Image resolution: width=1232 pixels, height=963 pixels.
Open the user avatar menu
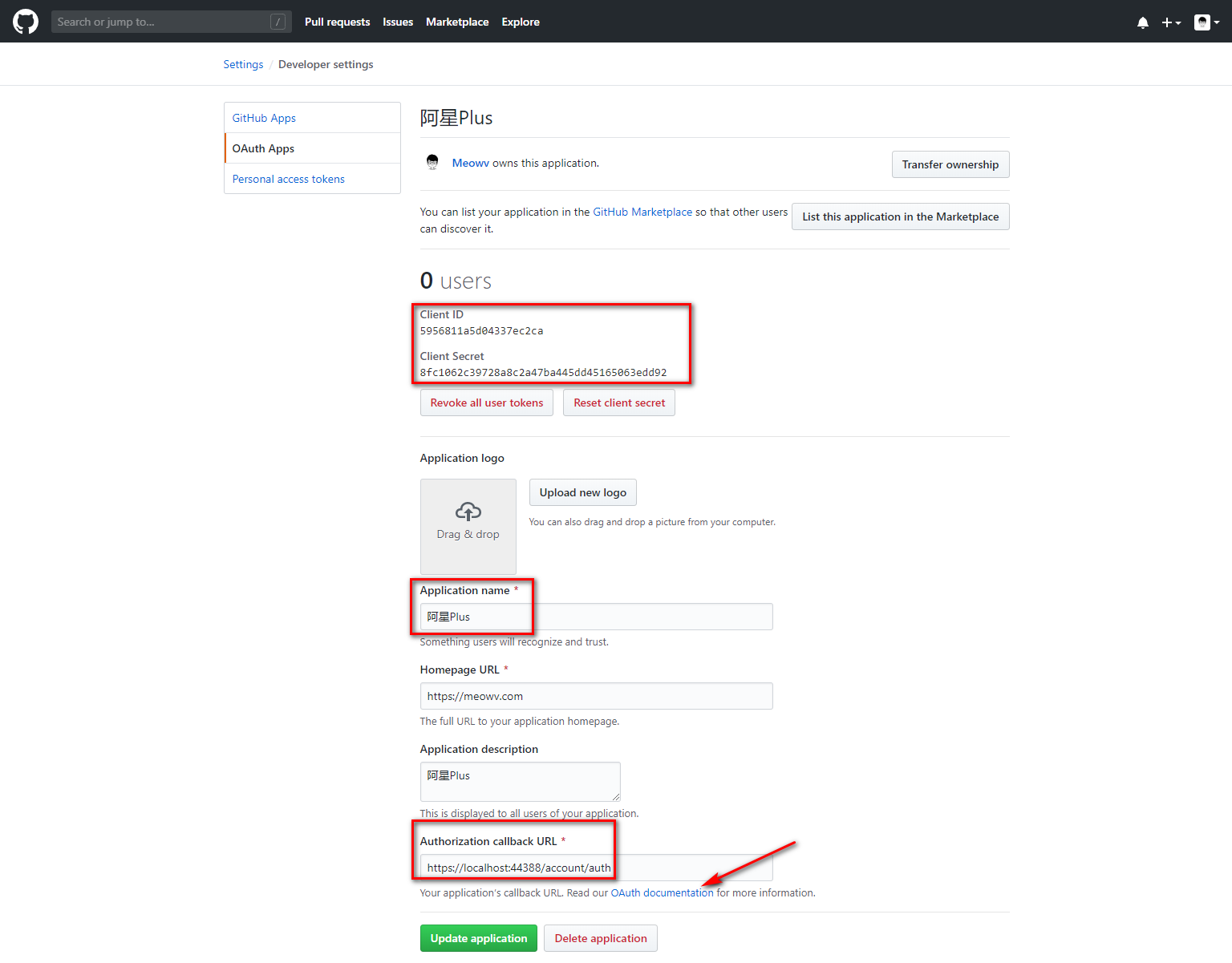tap(1206, 22)
